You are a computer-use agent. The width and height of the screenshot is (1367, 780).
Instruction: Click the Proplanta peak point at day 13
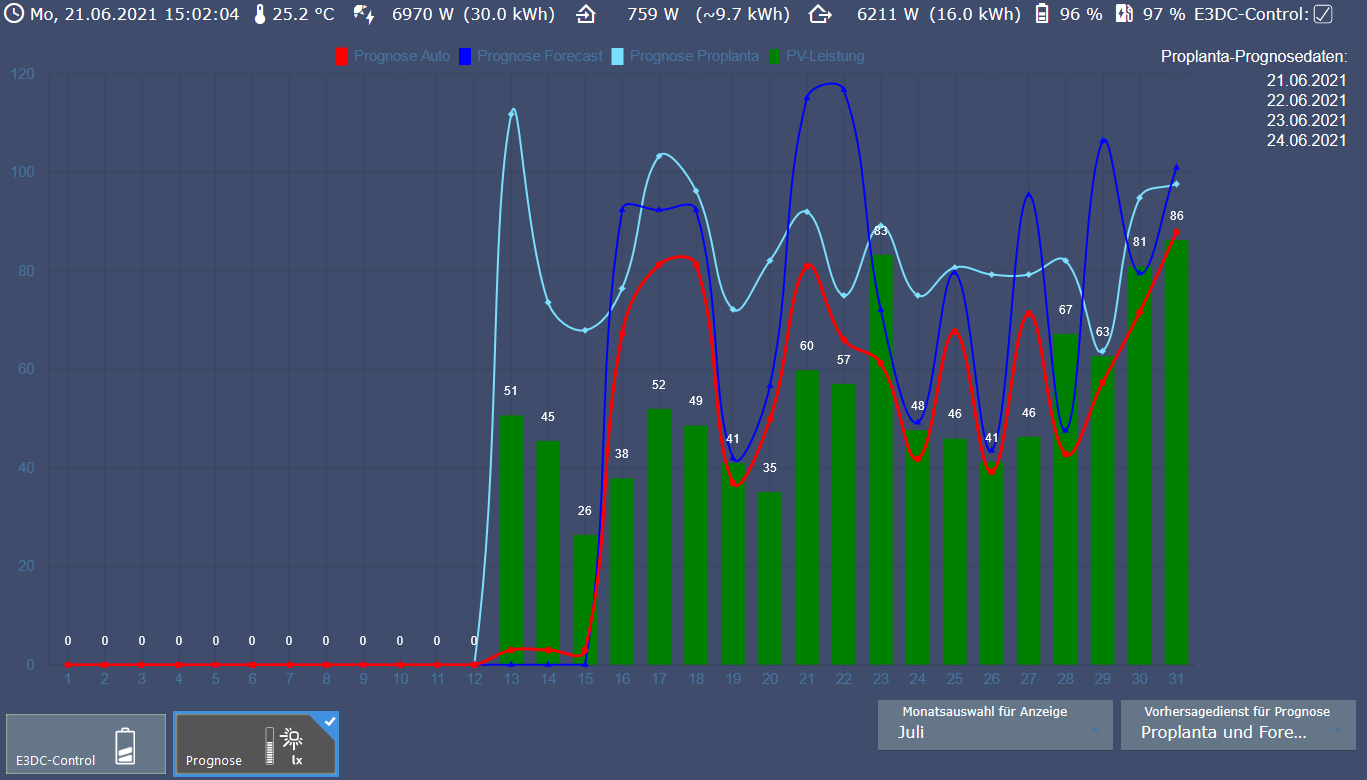(511, 113)
